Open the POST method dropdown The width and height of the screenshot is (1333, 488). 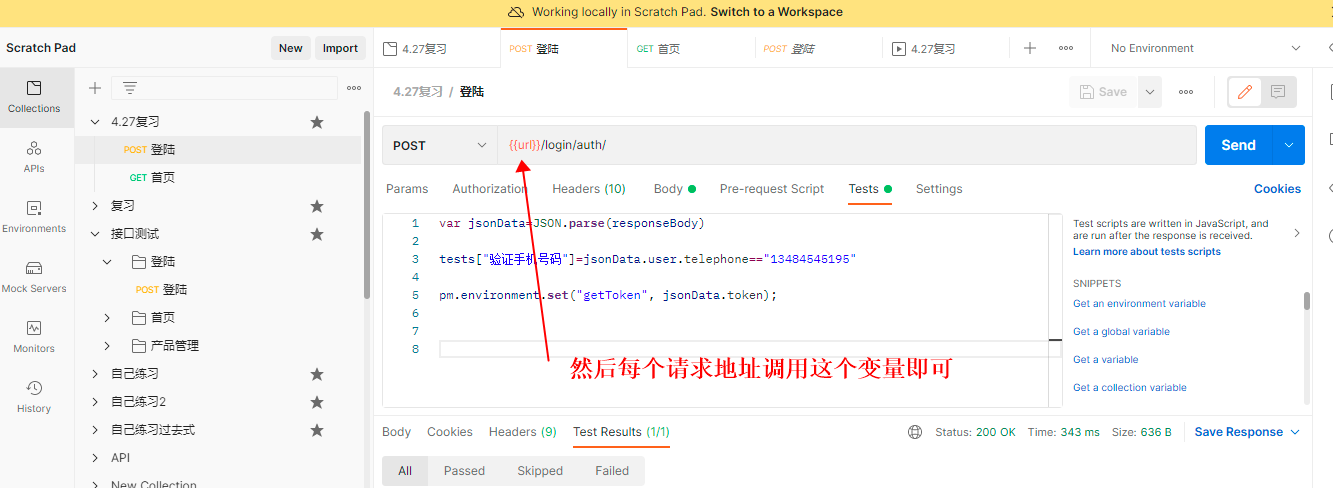440,145
